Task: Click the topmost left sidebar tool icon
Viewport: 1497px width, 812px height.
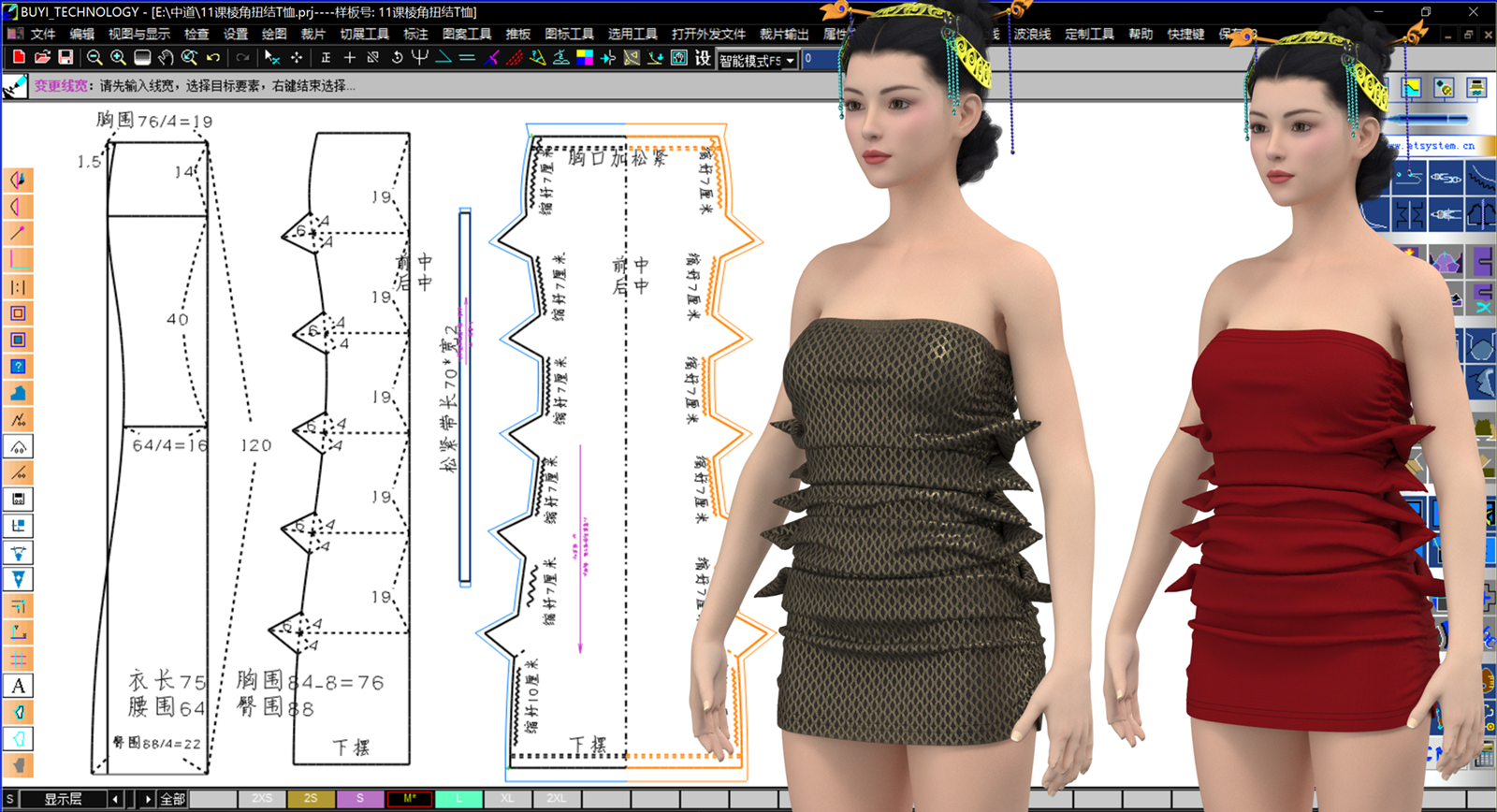Action: (18, 179)
